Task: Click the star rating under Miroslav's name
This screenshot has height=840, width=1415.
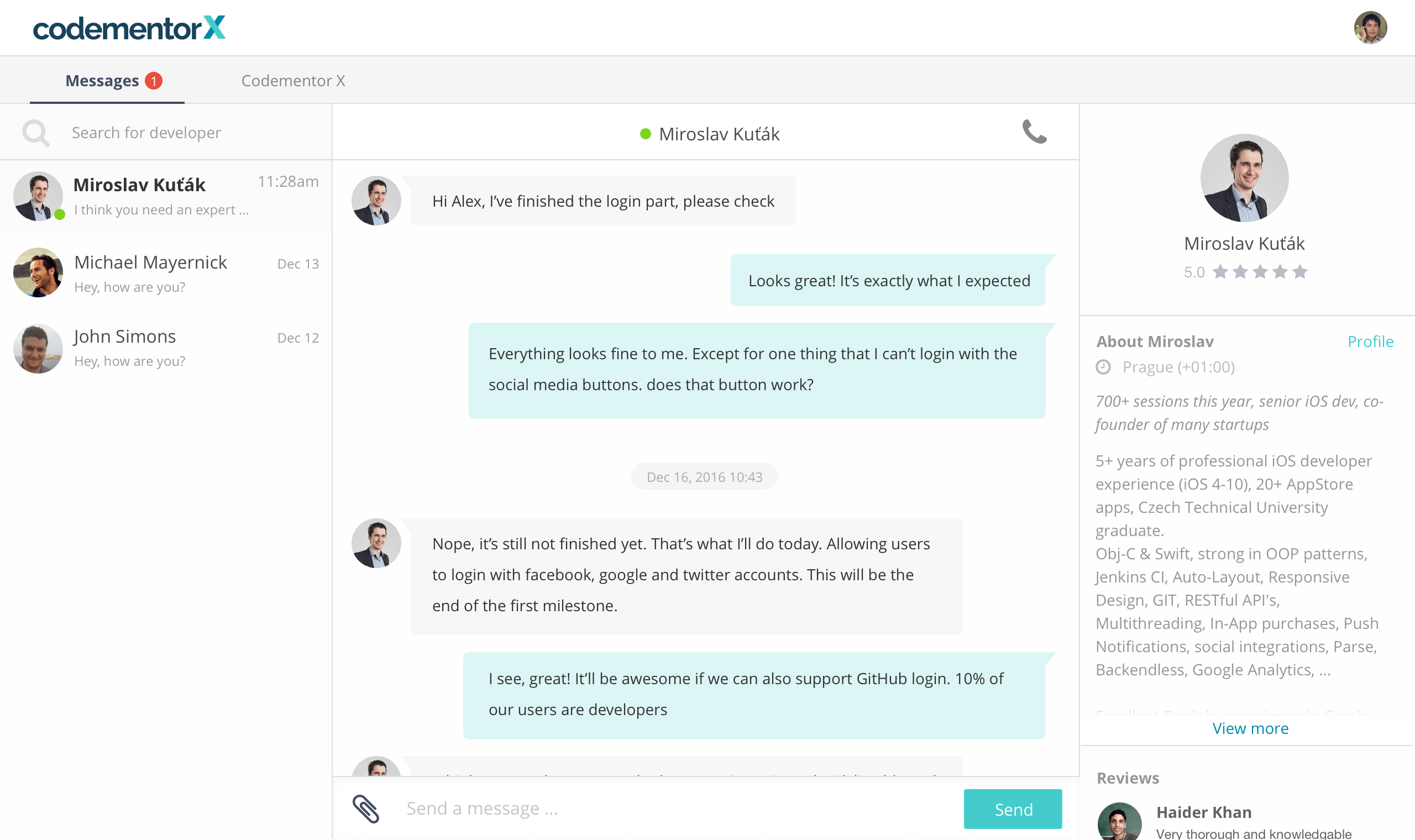Action: click(x=1259, y=272)
